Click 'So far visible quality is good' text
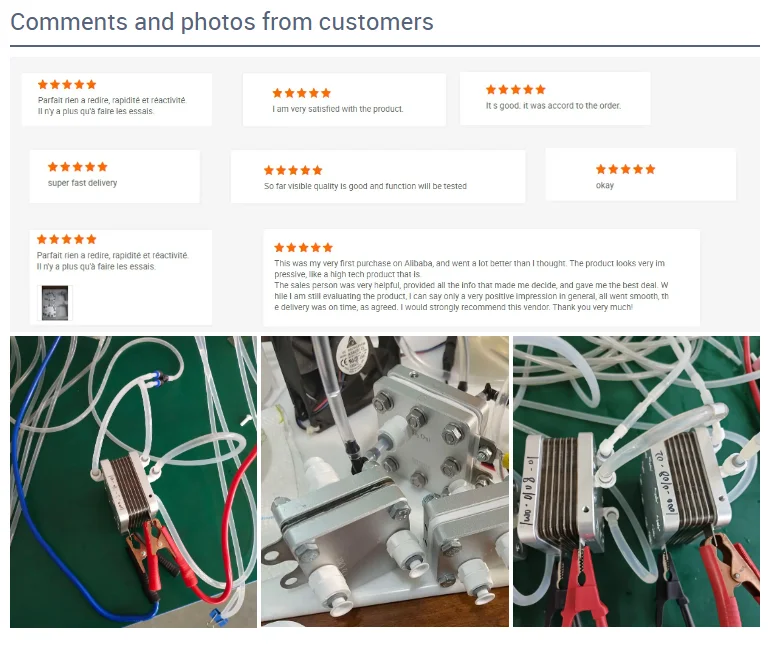 [365, 186]
